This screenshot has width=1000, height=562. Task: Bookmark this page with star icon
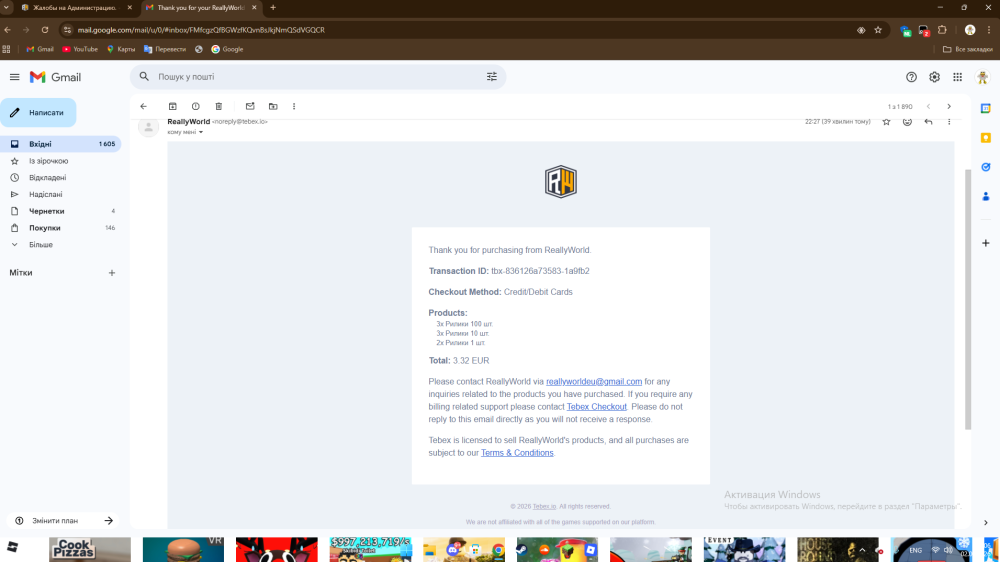(878, 30)
